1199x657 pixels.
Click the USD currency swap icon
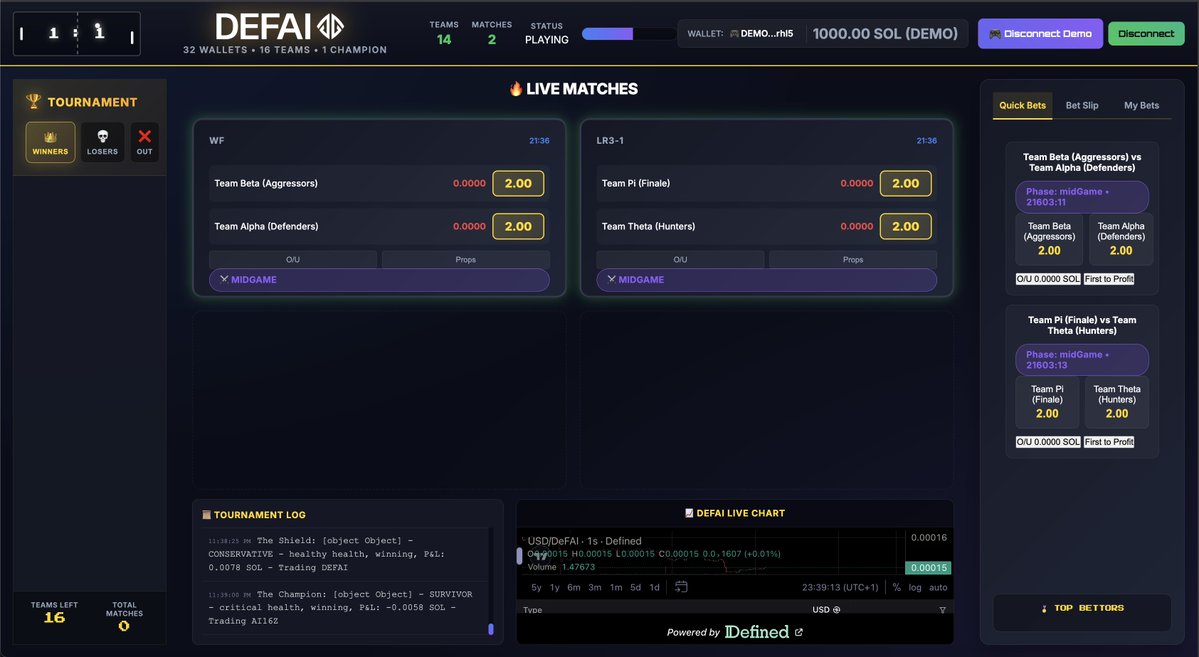837,610
